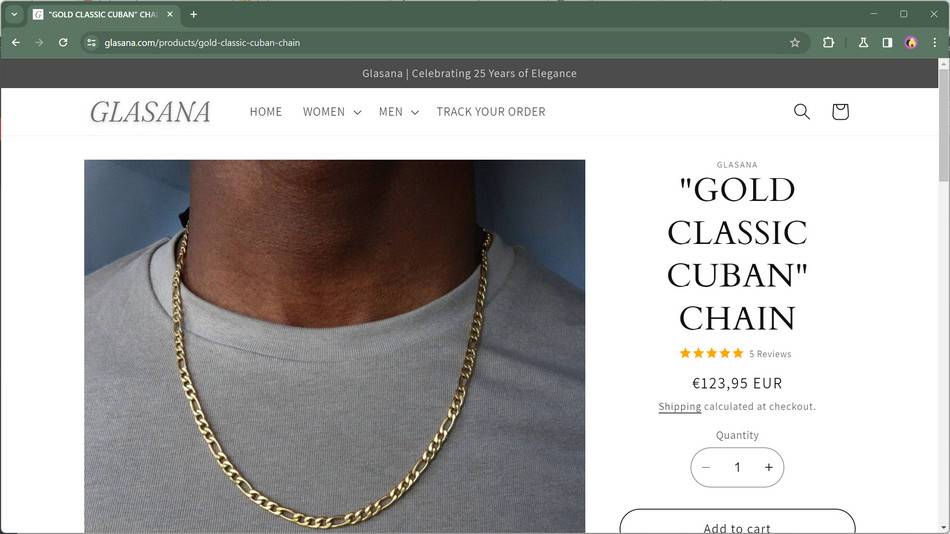
Task: View site information in address bar
Action: pos(91,43)
